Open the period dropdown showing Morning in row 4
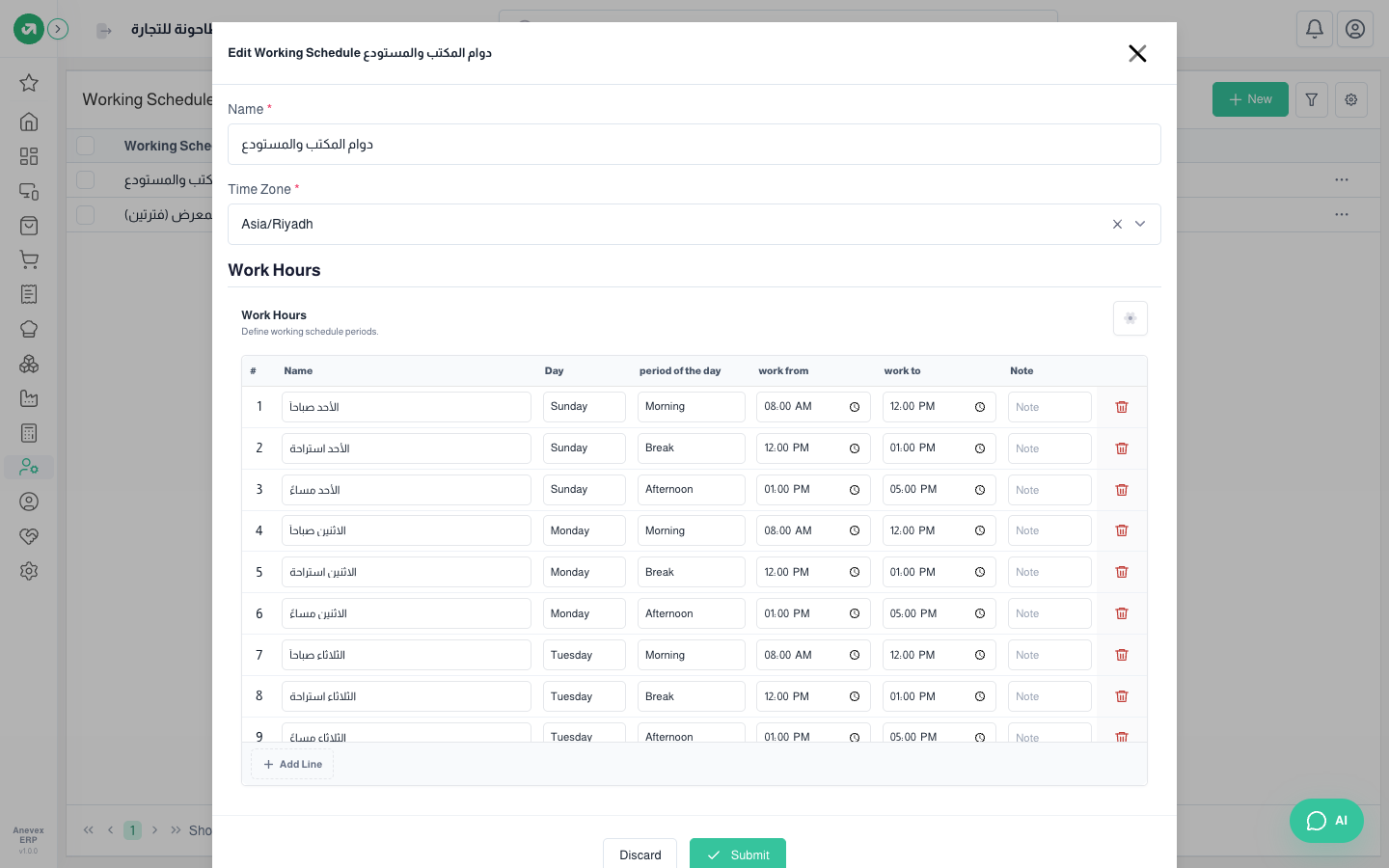The width and height of the screenshot is (1389, 868). pos(692,530)
